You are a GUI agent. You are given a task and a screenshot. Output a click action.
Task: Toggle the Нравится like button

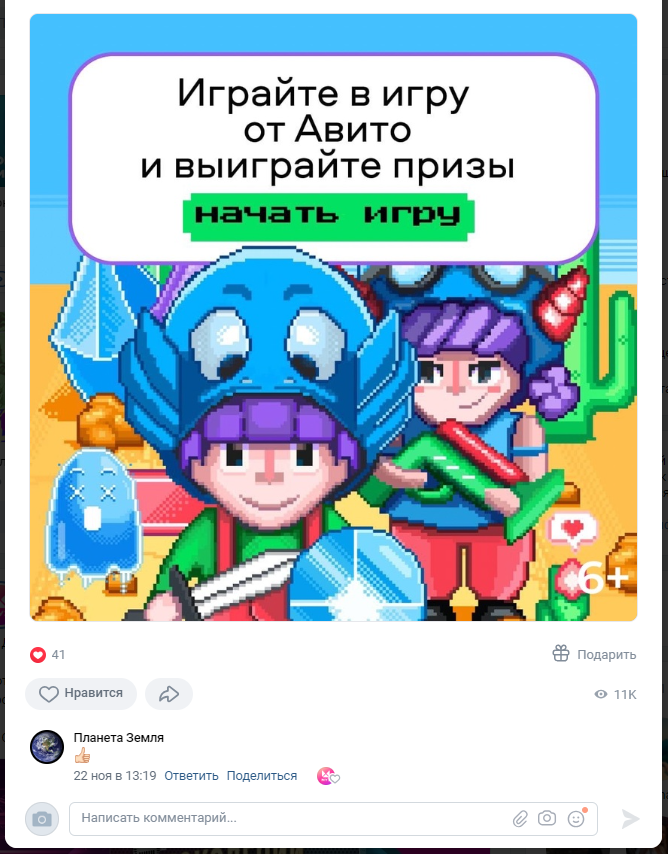click(x=81, y=694)
